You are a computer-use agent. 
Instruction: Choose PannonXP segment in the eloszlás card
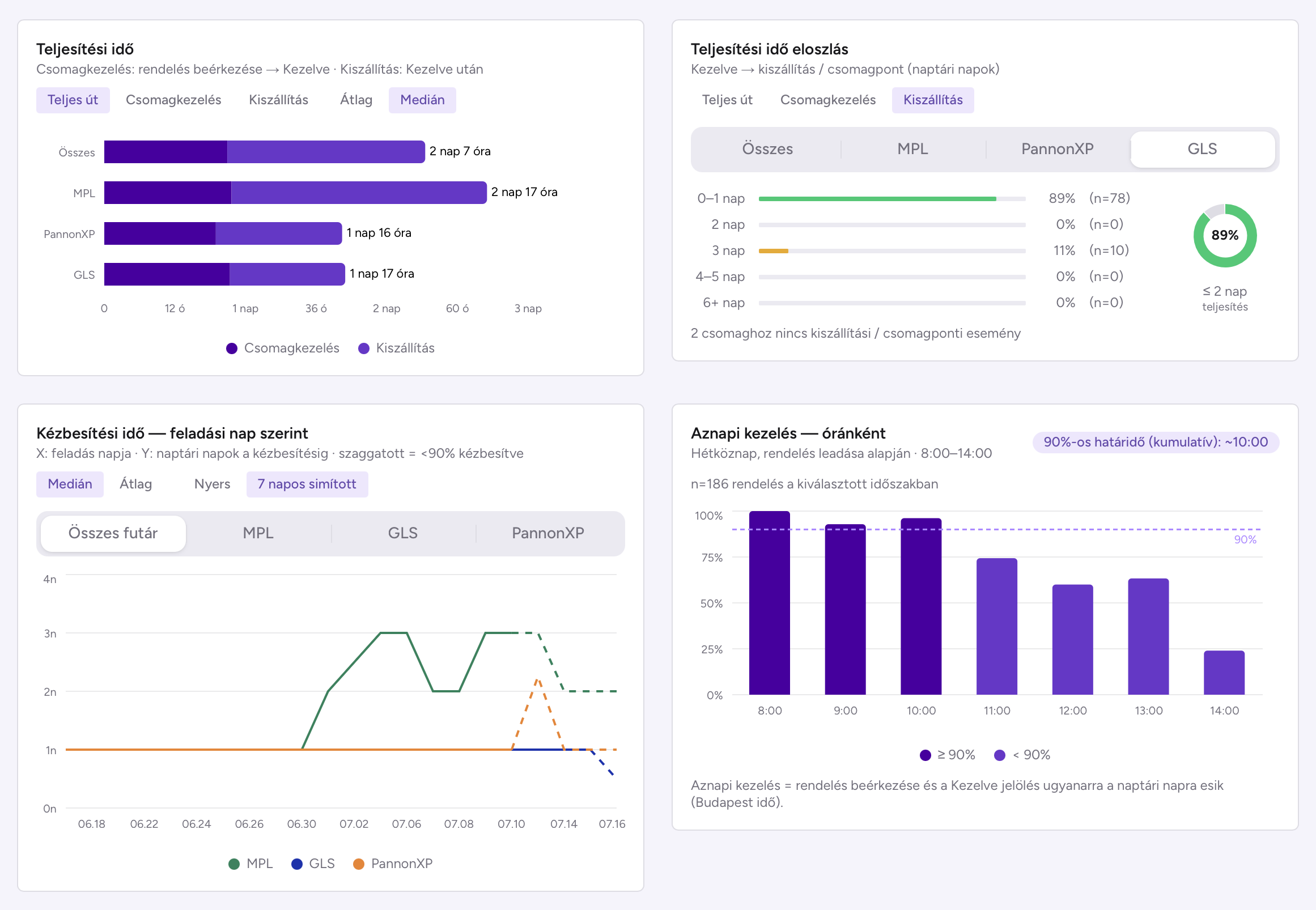tap(1057, 150)
